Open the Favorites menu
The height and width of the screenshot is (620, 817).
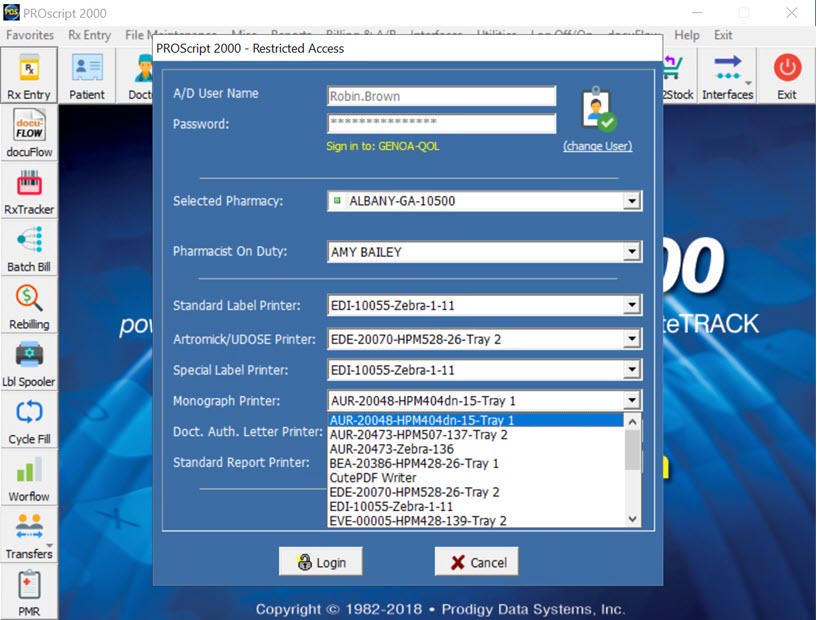coord(30,35)
